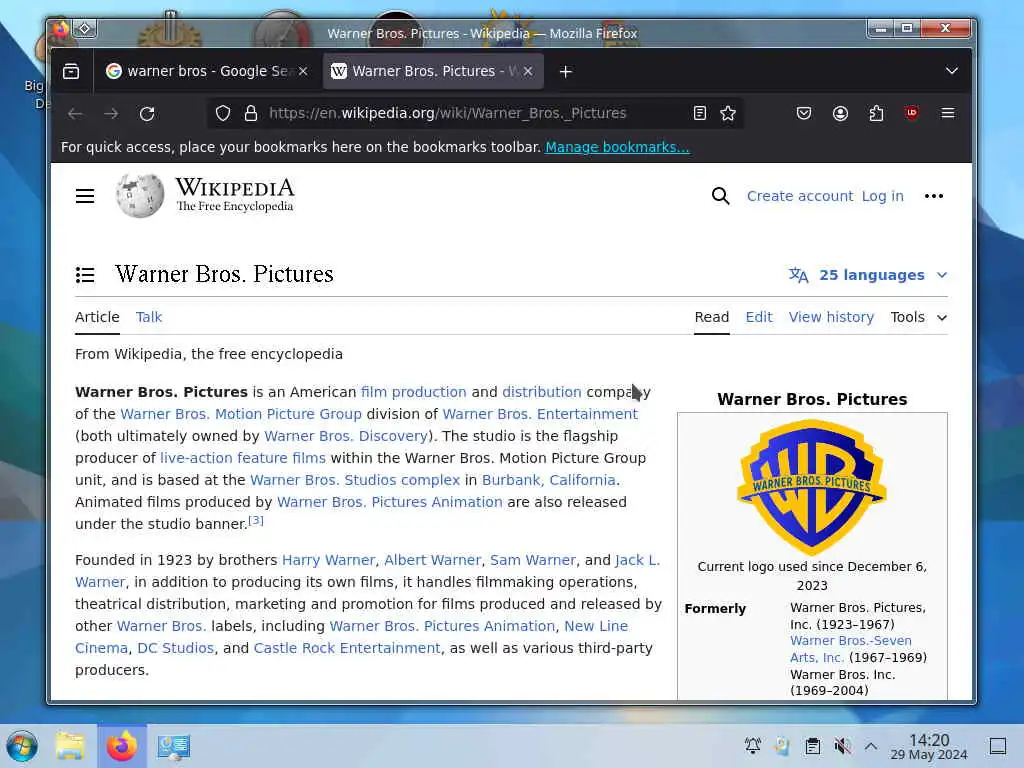Open a new tab with the plus button
This screenshot has height=768, width=1024.
click(x=566, y=72)
